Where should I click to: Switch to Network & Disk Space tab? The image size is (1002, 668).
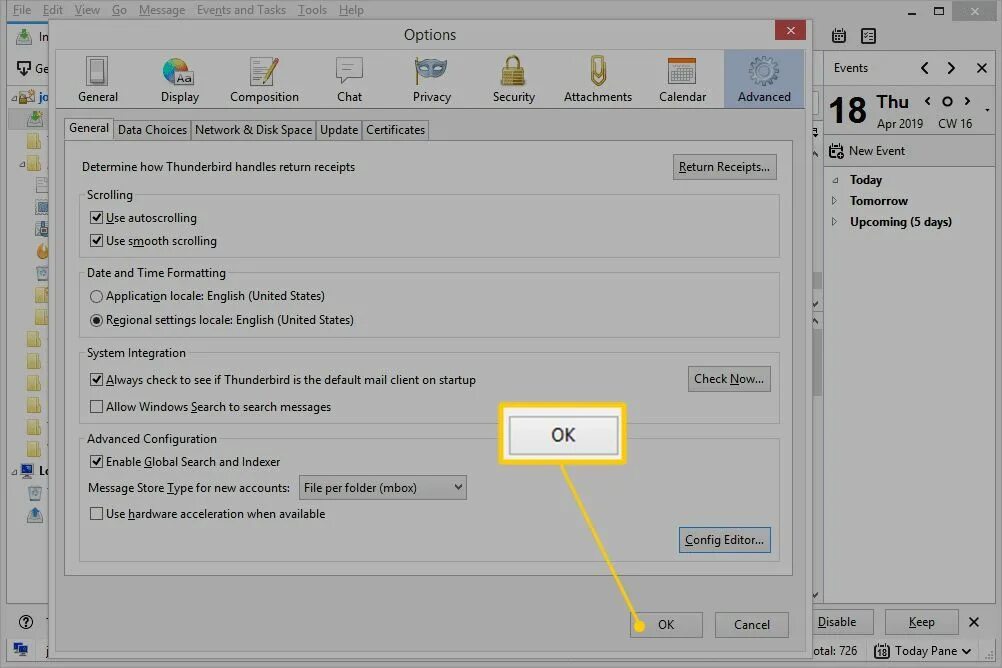[253, 130]
